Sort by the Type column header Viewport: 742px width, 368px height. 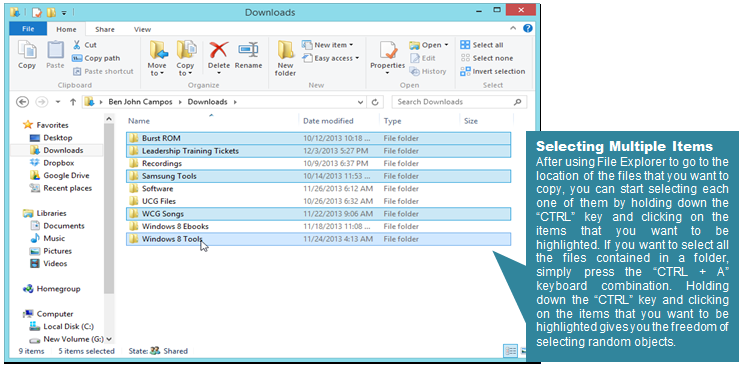420,121
